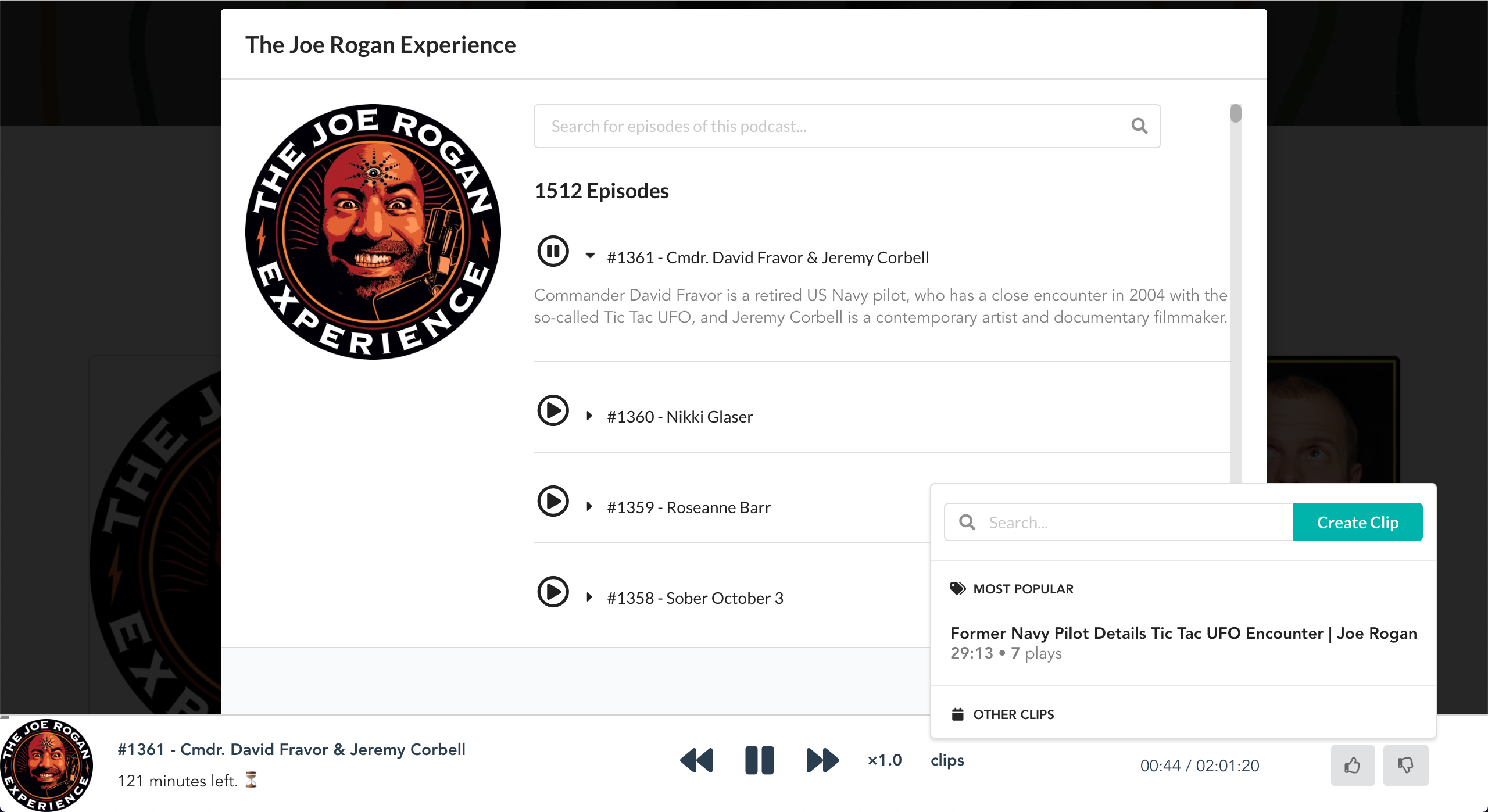Click the podcast search magnifier icon
1488x812 pixels.
[1139, 126]
